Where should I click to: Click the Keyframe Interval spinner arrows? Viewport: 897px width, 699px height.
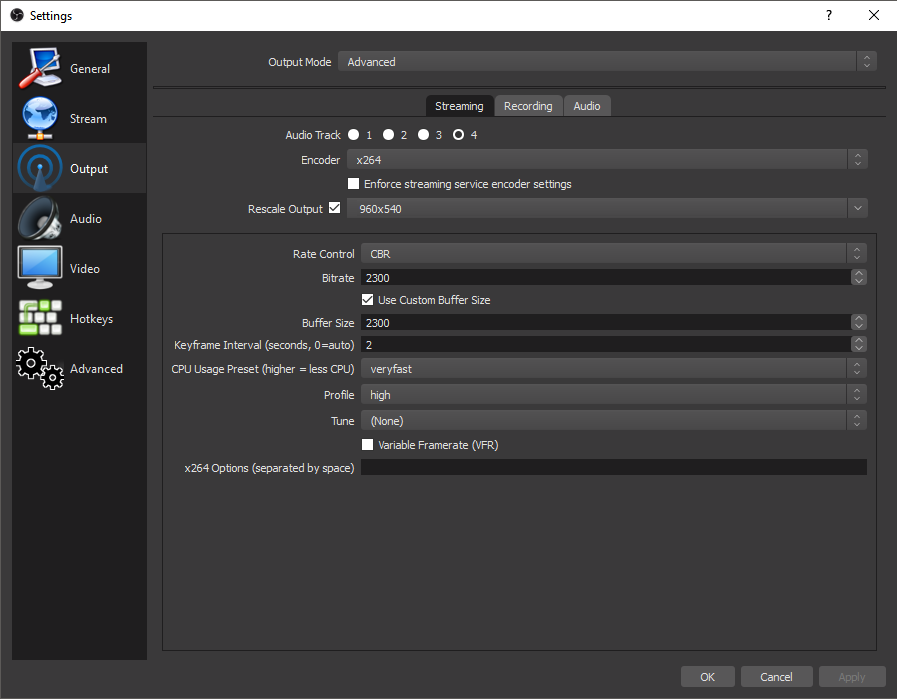pos(859,344)
